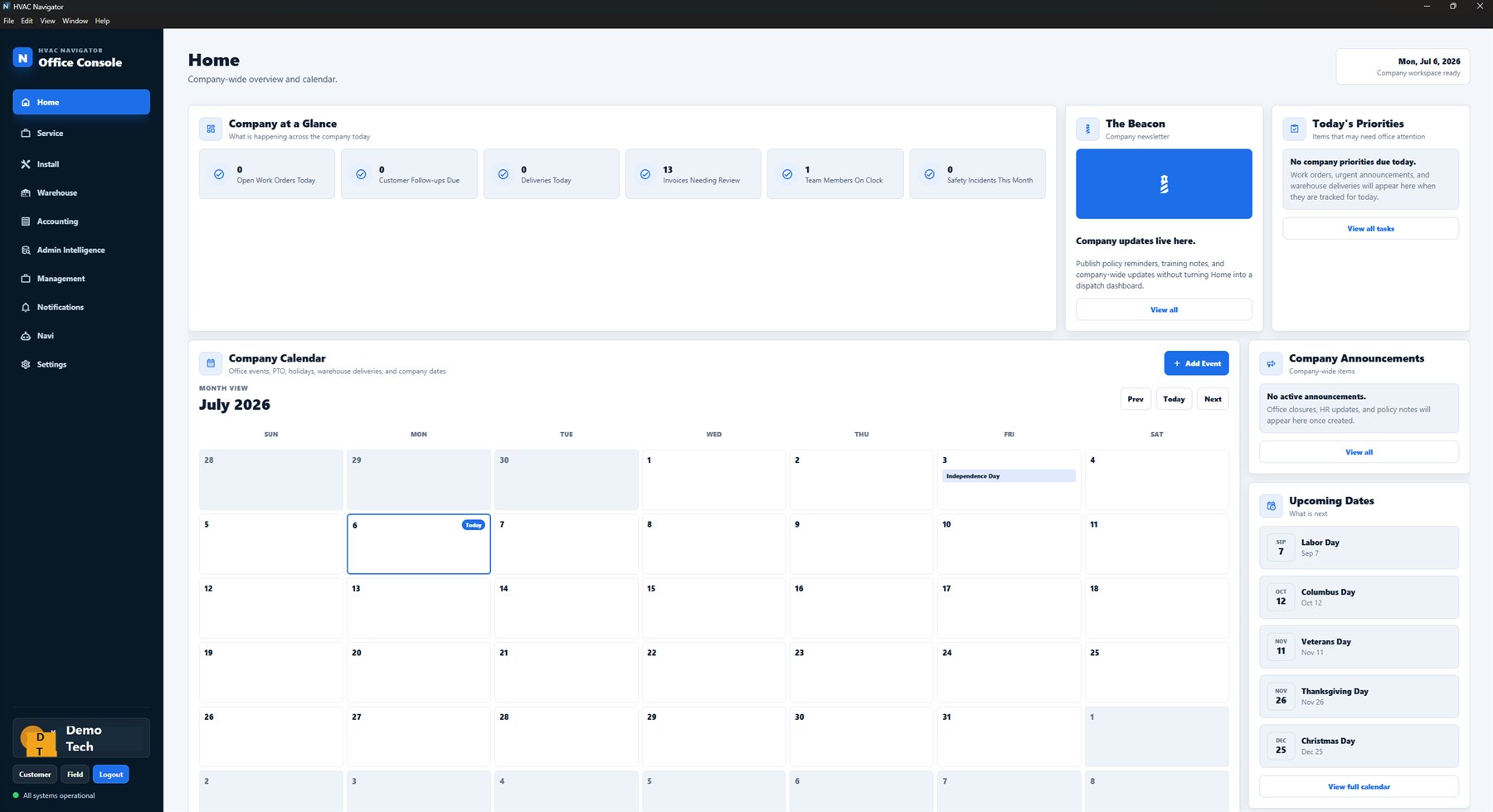Click the check icon for Invoices Needing Review
Image resolution: width=1493 pixels, height=812 pixels.
coord(645,174)
